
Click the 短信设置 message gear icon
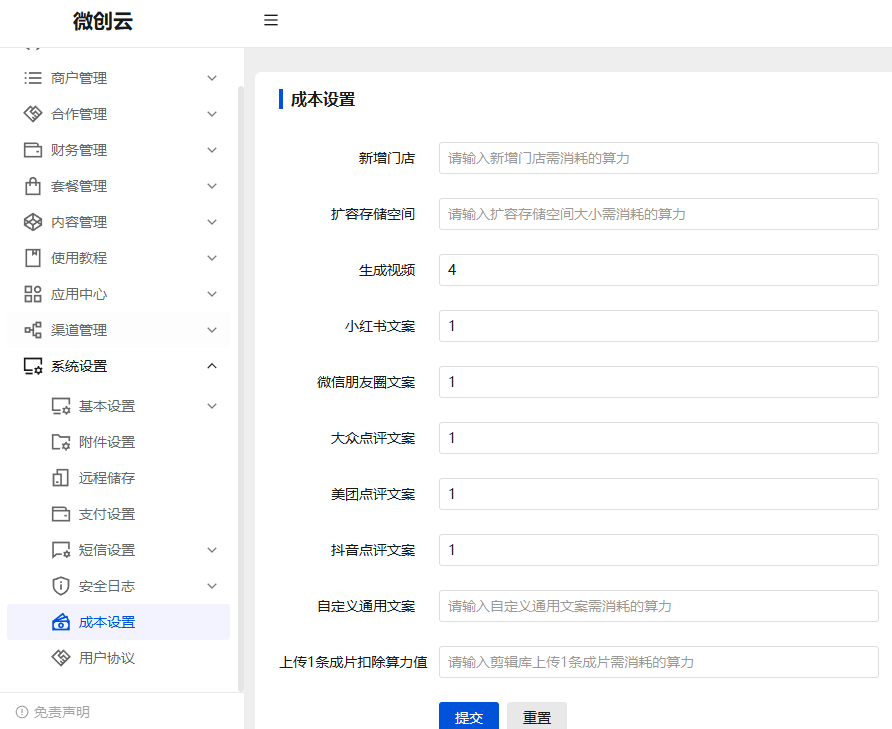(x=61, y=550)
